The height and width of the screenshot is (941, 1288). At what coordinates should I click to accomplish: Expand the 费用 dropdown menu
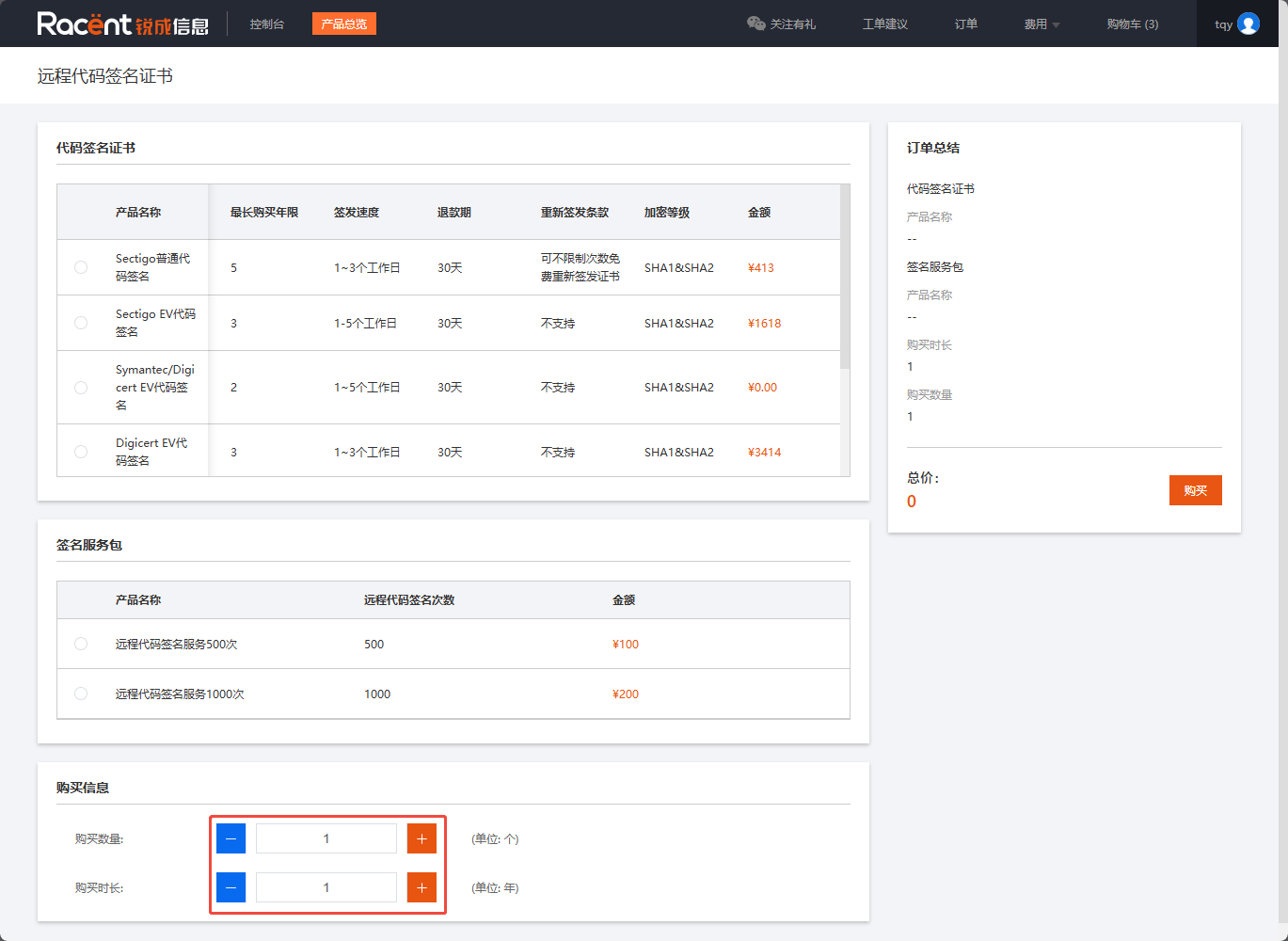(1042, 24)
